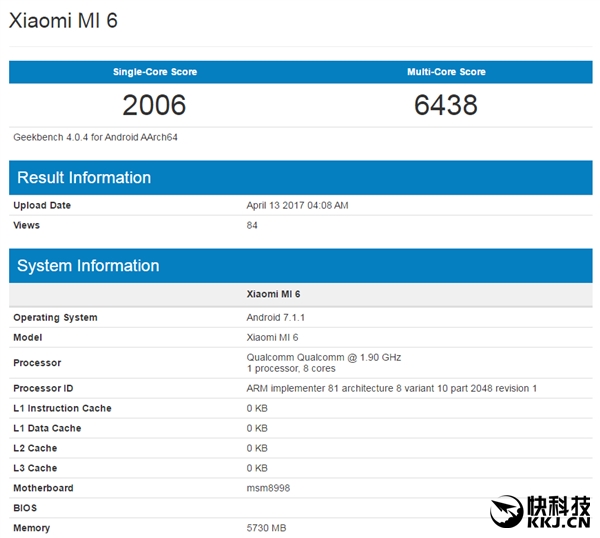The width and height of the screenshot is (600, 538).
Task: Click the L1 Data Cache label
Action: 47,428
